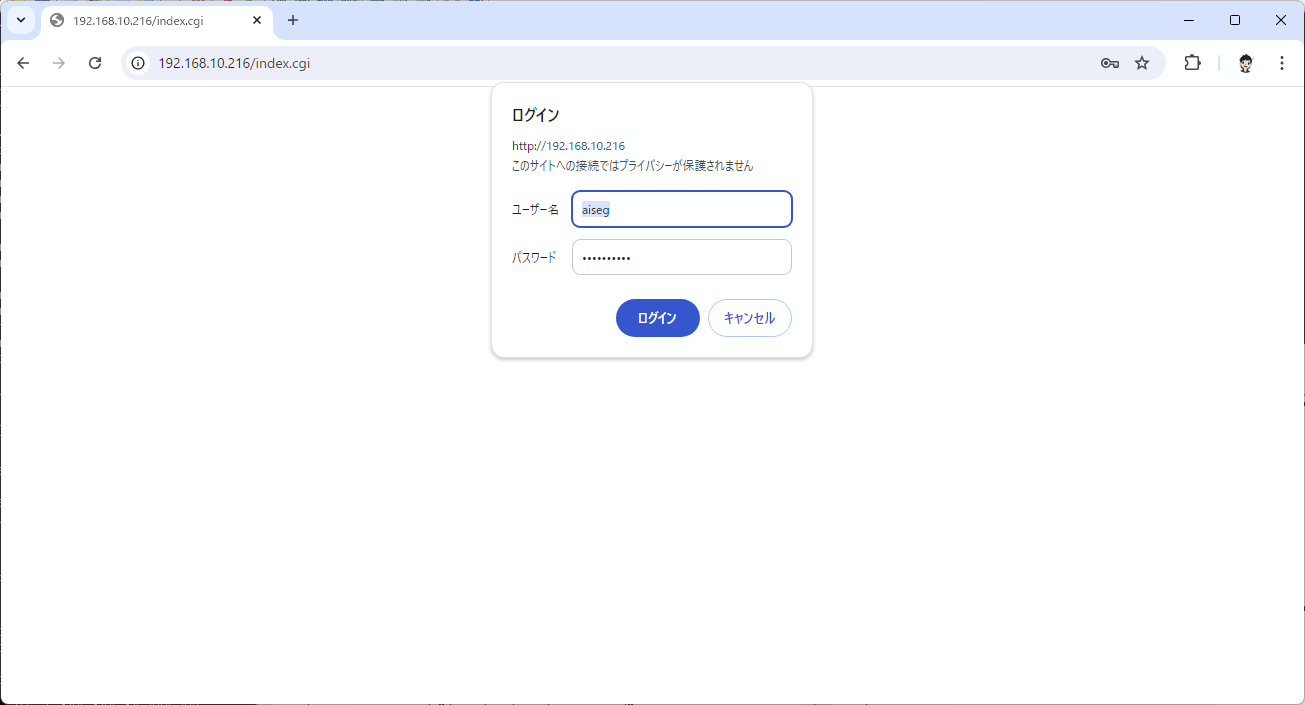Open the tab search dropdown chevron
This screenshot has width=1305, height=705.
click(x=20, y=20)
